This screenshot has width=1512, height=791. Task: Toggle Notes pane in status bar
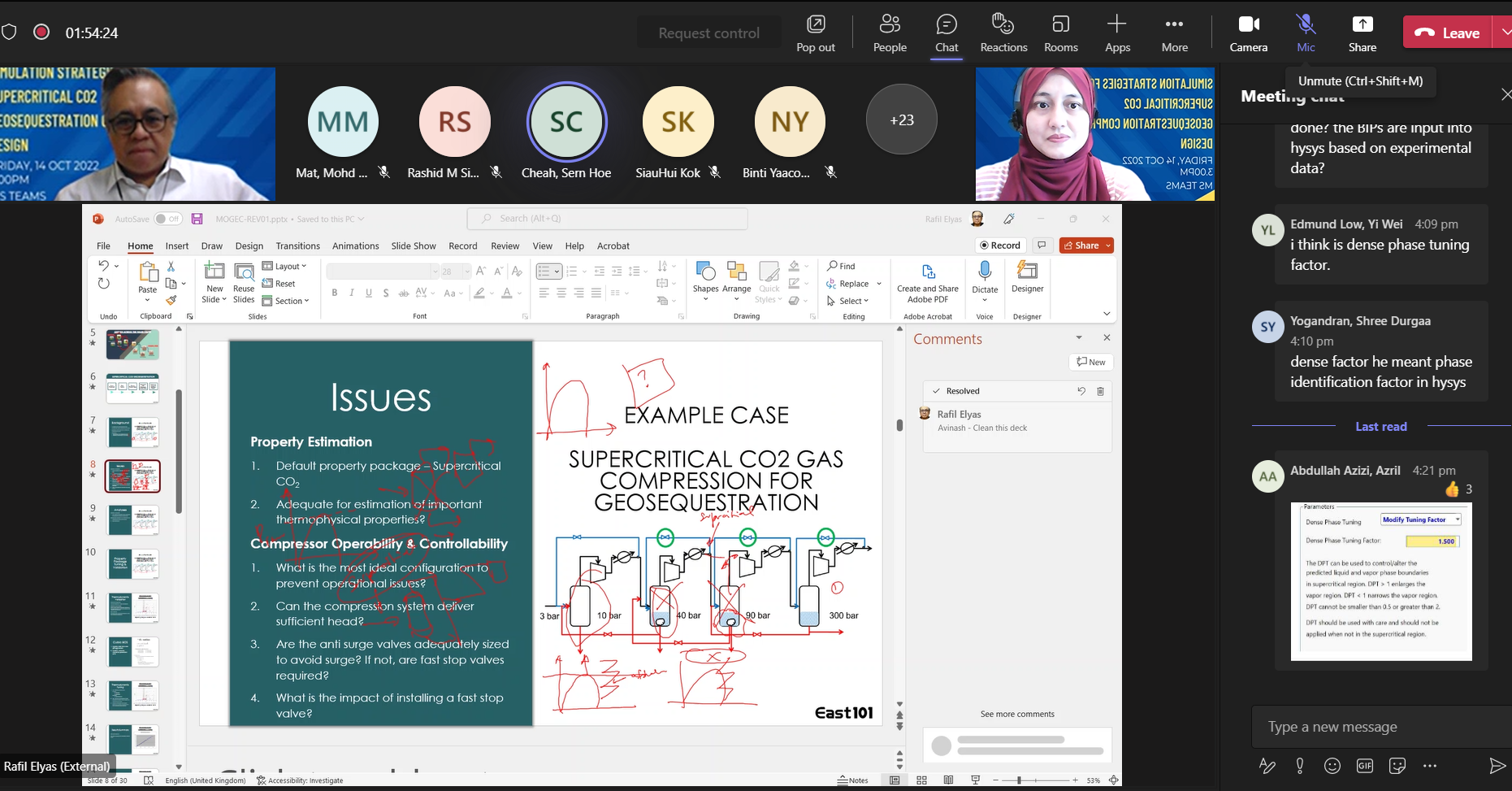[853, 780]
